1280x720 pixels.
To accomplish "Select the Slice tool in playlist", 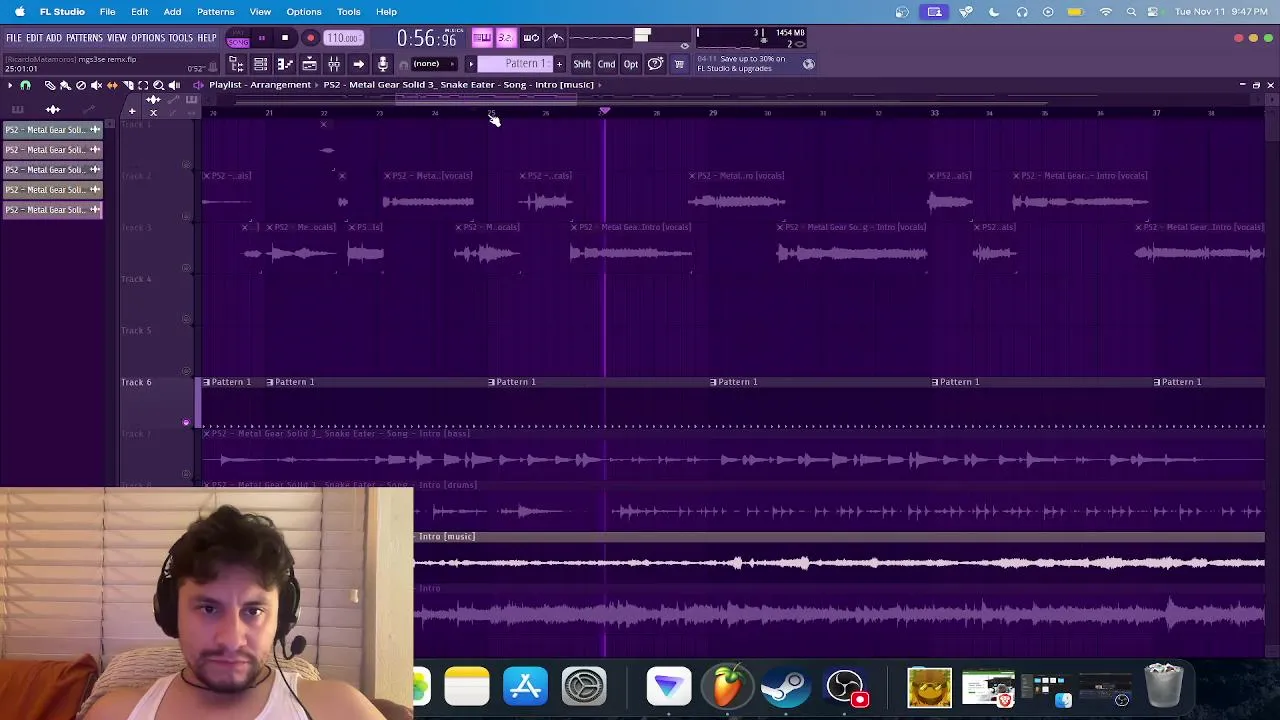I will (x=128, y=85).
